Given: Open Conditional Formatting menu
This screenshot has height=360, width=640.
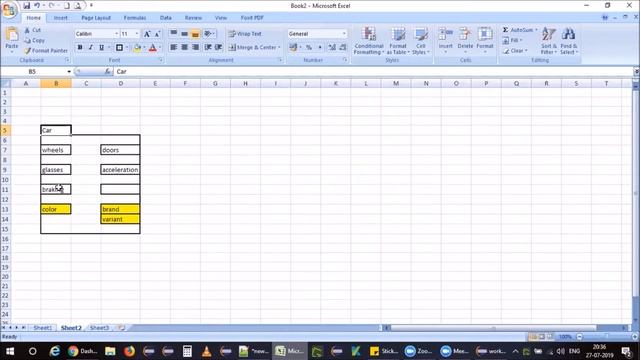Looking at the screenshot, I should 369,41.
